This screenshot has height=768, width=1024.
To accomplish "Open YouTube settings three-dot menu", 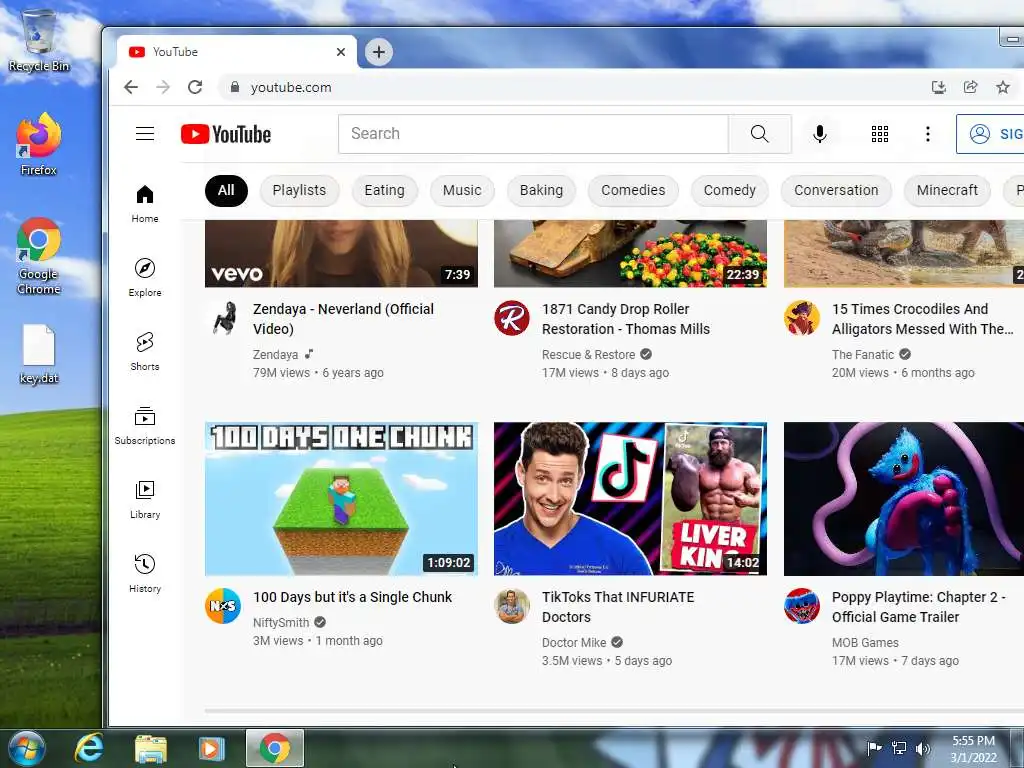I will (927, 134).
